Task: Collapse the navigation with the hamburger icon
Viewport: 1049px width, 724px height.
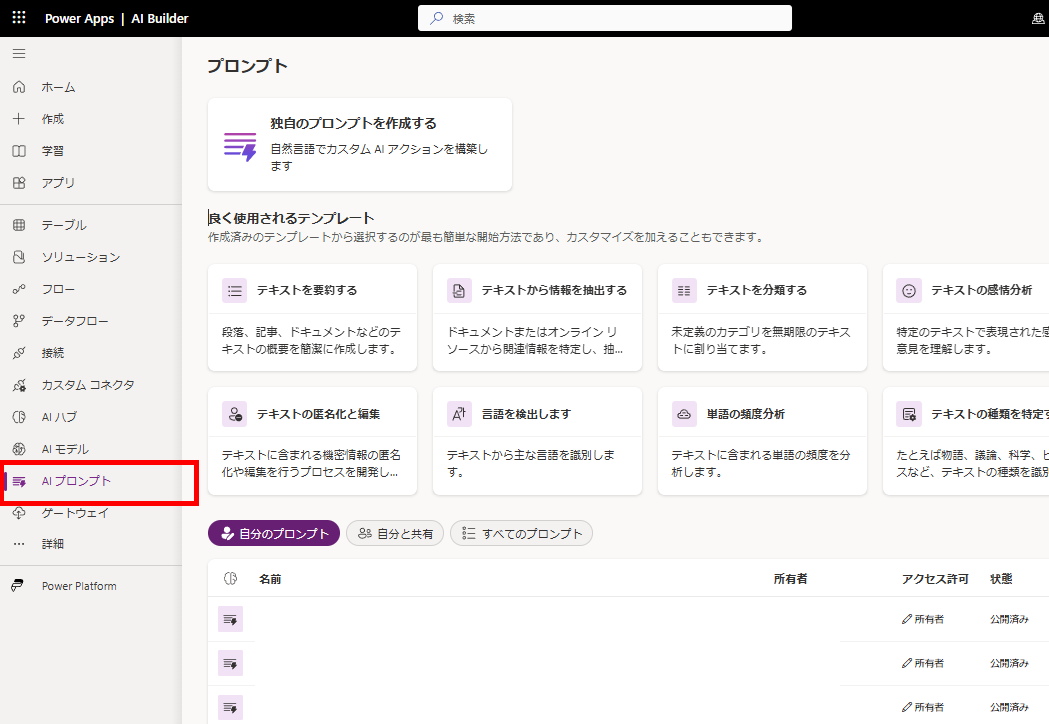Action: click(18, 54)
